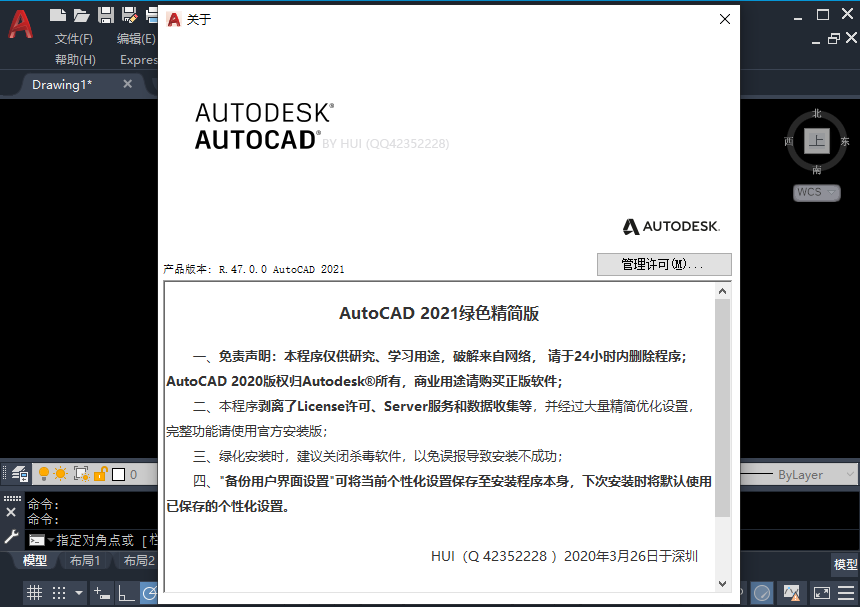The image size is (860, 607).
Task: Close the command line window with X
Action: tap(11, 512)
